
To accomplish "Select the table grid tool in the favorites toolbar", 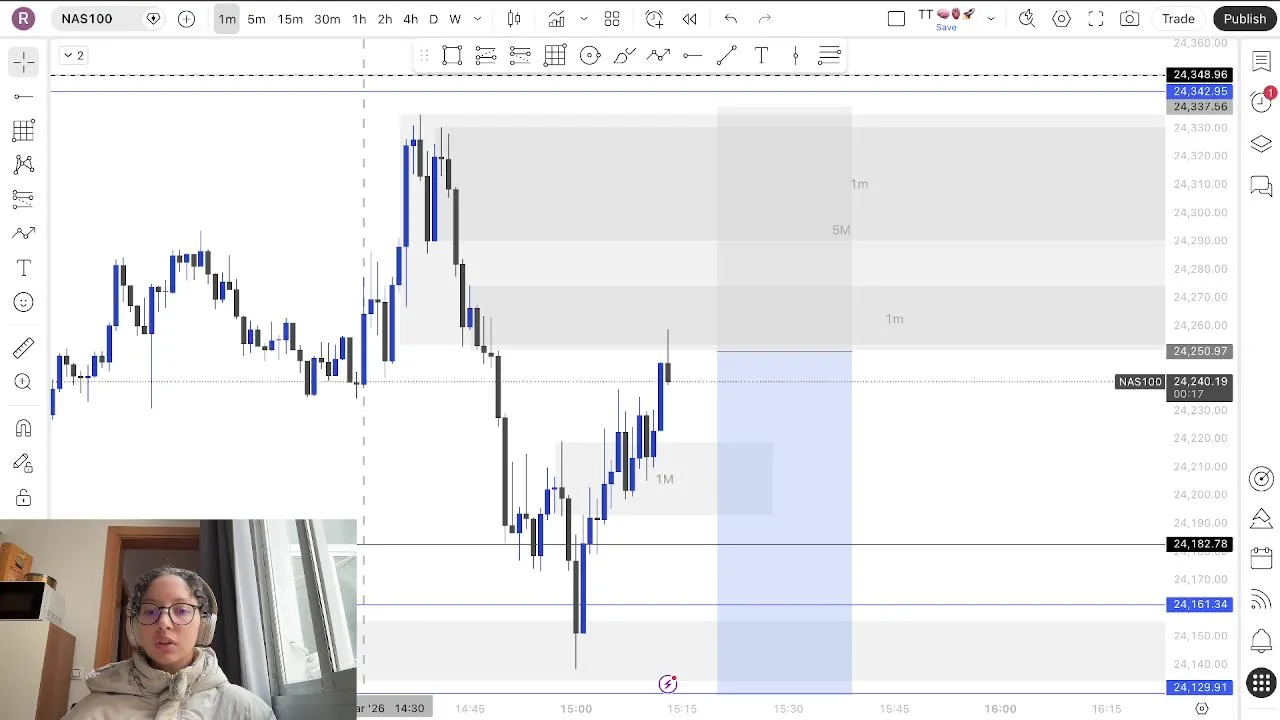I will point(555,56).
